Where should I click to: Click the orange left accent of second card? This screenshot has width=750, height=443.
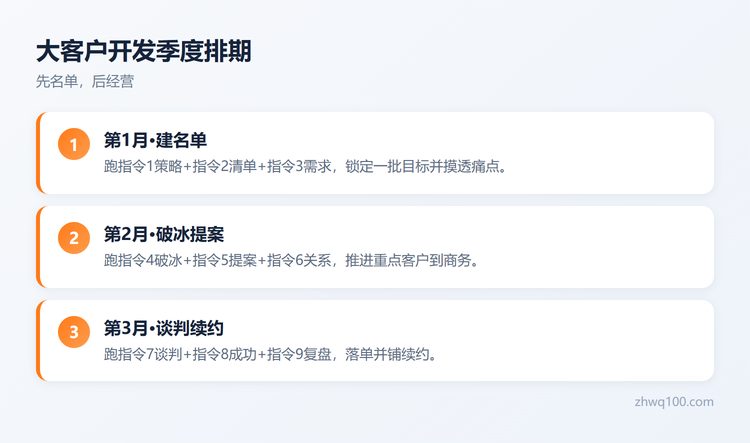point(38,247)
